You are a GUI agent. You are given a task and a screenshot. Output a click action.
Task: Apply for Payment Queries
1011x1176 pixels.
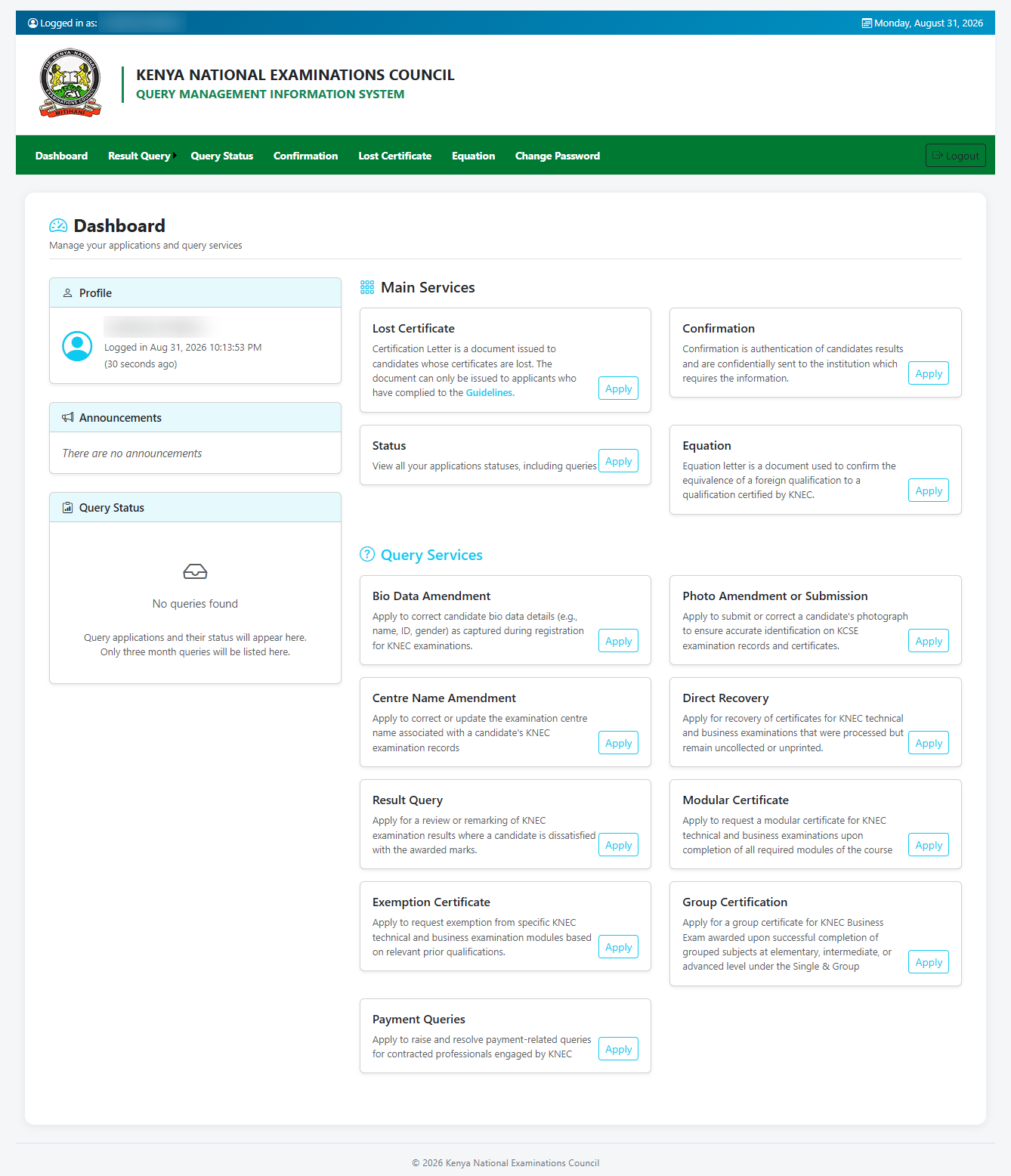point(618,1049)
